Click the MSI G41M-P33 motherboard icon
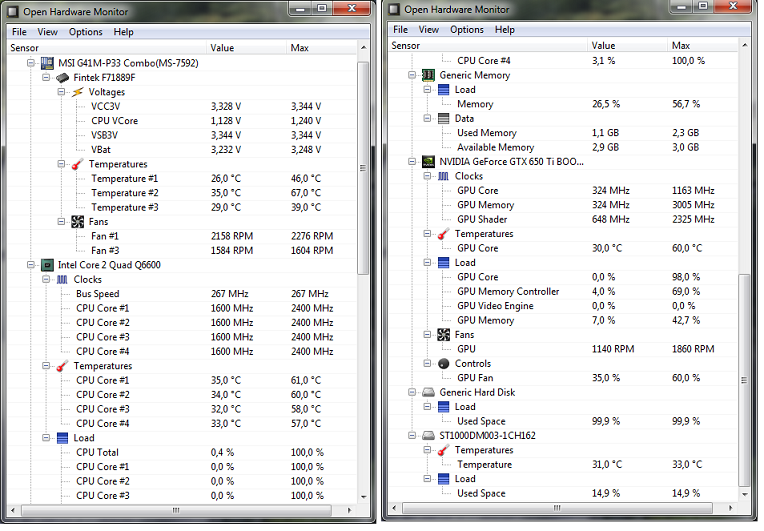 47,63
